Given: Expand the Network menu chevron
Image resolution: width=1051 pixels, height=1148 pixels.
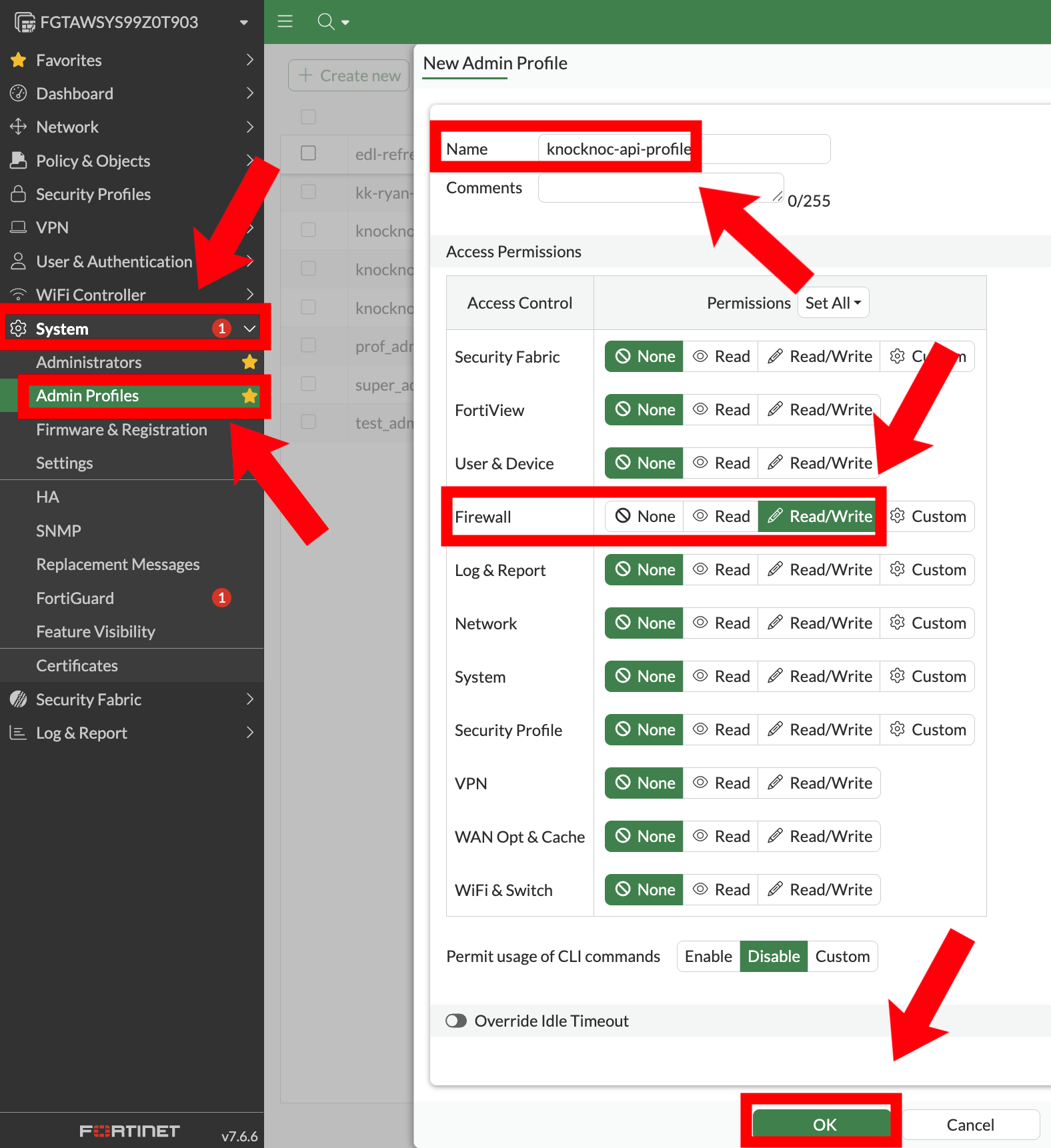Looking at the screenshot, I should coord(250,127).
